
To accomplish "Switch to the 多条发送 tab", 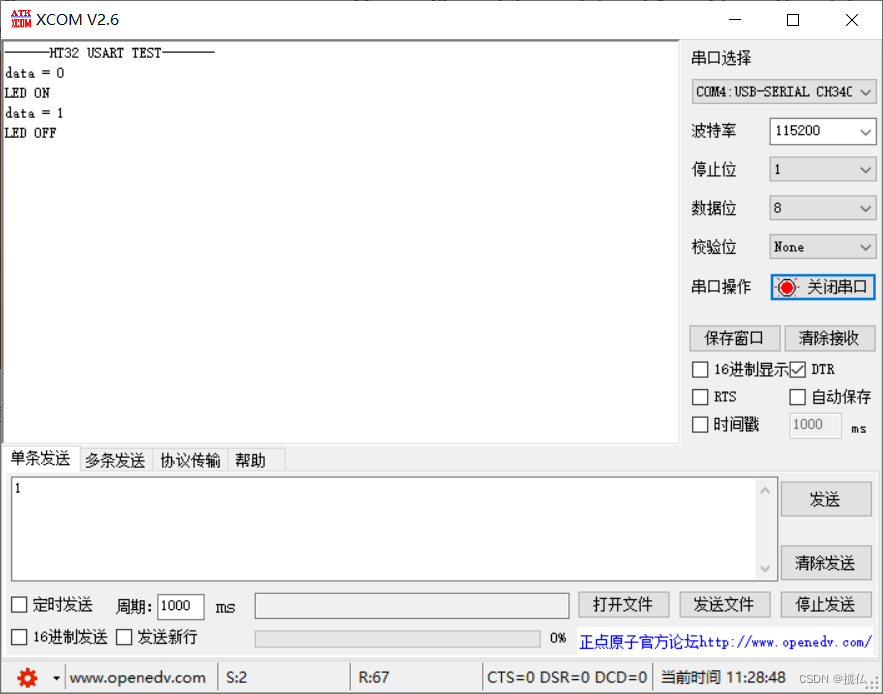I will (x=115, y=460).
